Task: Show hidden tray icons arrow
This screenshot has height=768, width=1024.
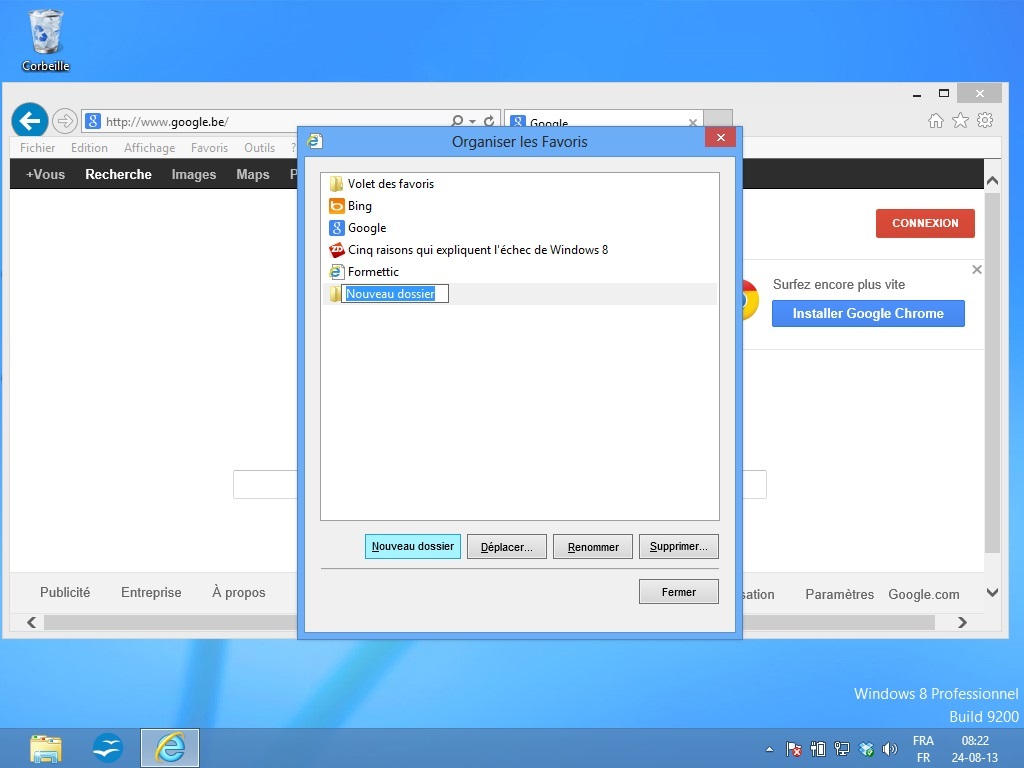Action: click(769, 749)
